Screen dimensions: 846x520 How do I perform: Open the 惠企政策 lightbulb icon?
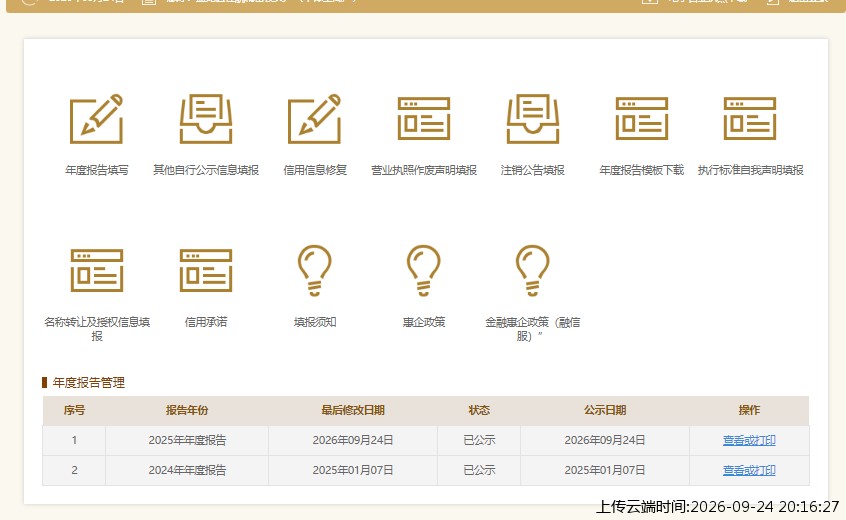click(424, 270)
